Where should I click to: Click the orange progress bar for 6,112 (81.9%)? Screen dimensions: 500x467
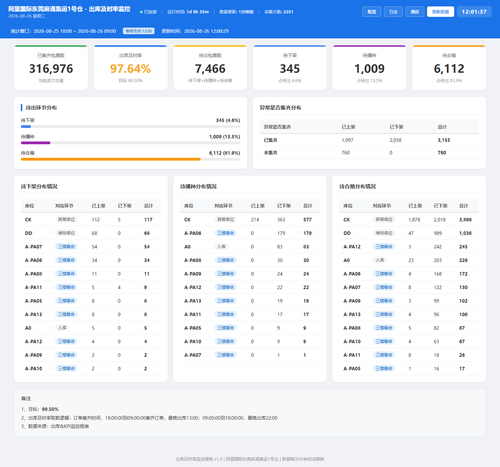click(x=111, y=159)
